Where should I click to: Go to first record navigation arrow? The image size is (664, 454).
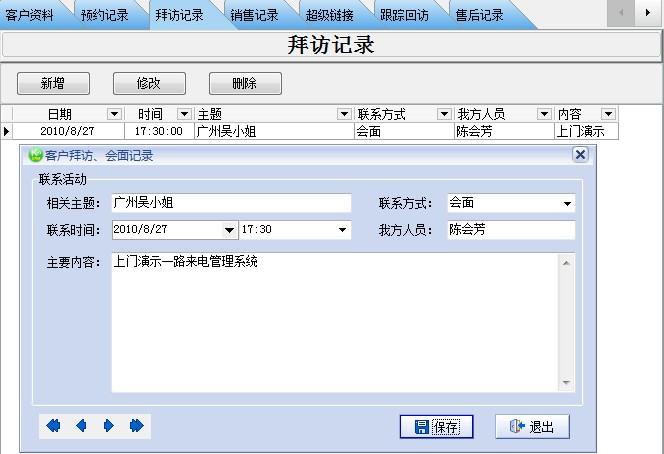[x=53, y=426]
